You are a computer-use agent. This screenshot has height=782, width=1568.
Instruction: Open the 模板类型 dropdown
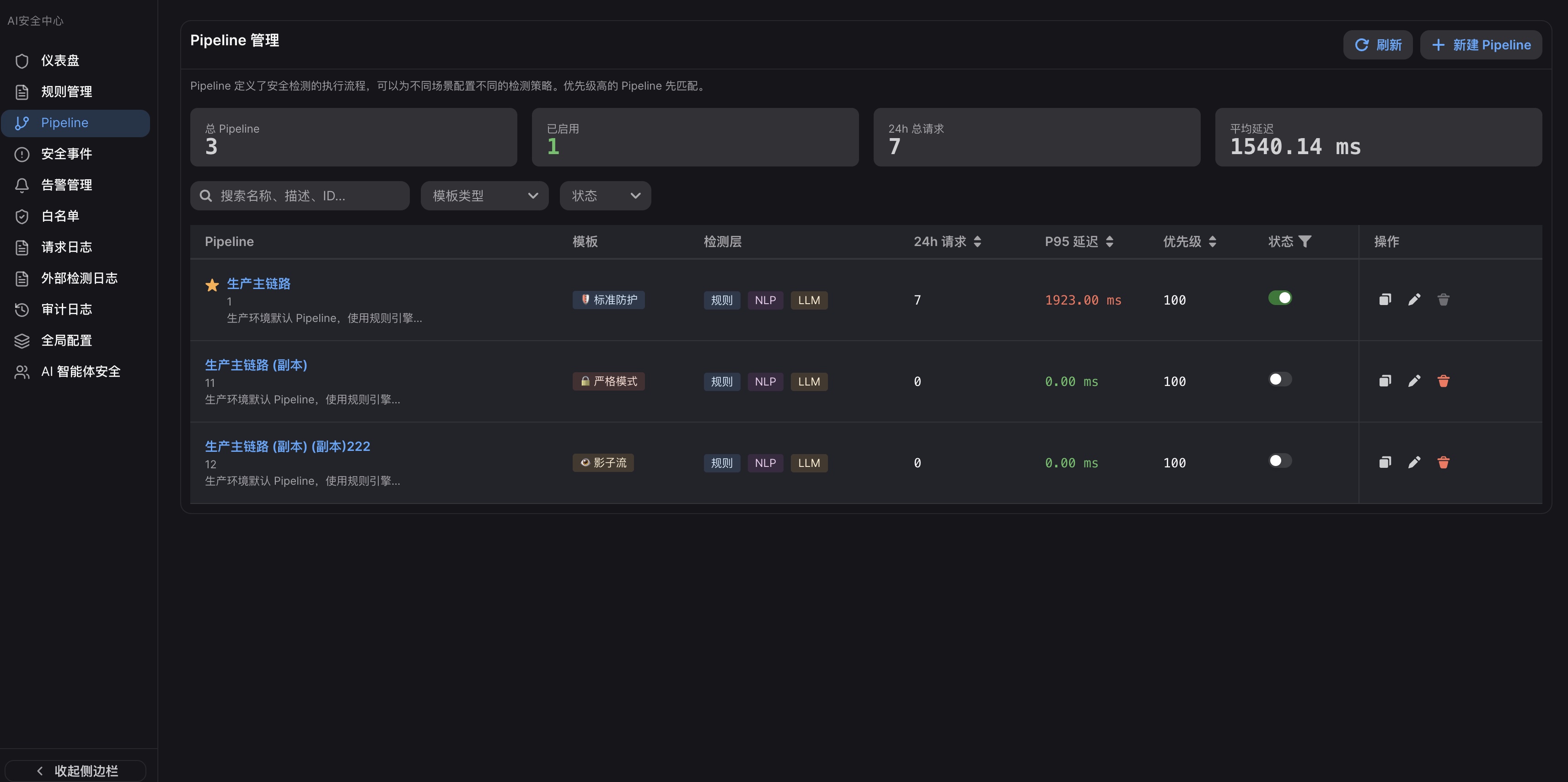pyautogui.click(x=484, y=195)
